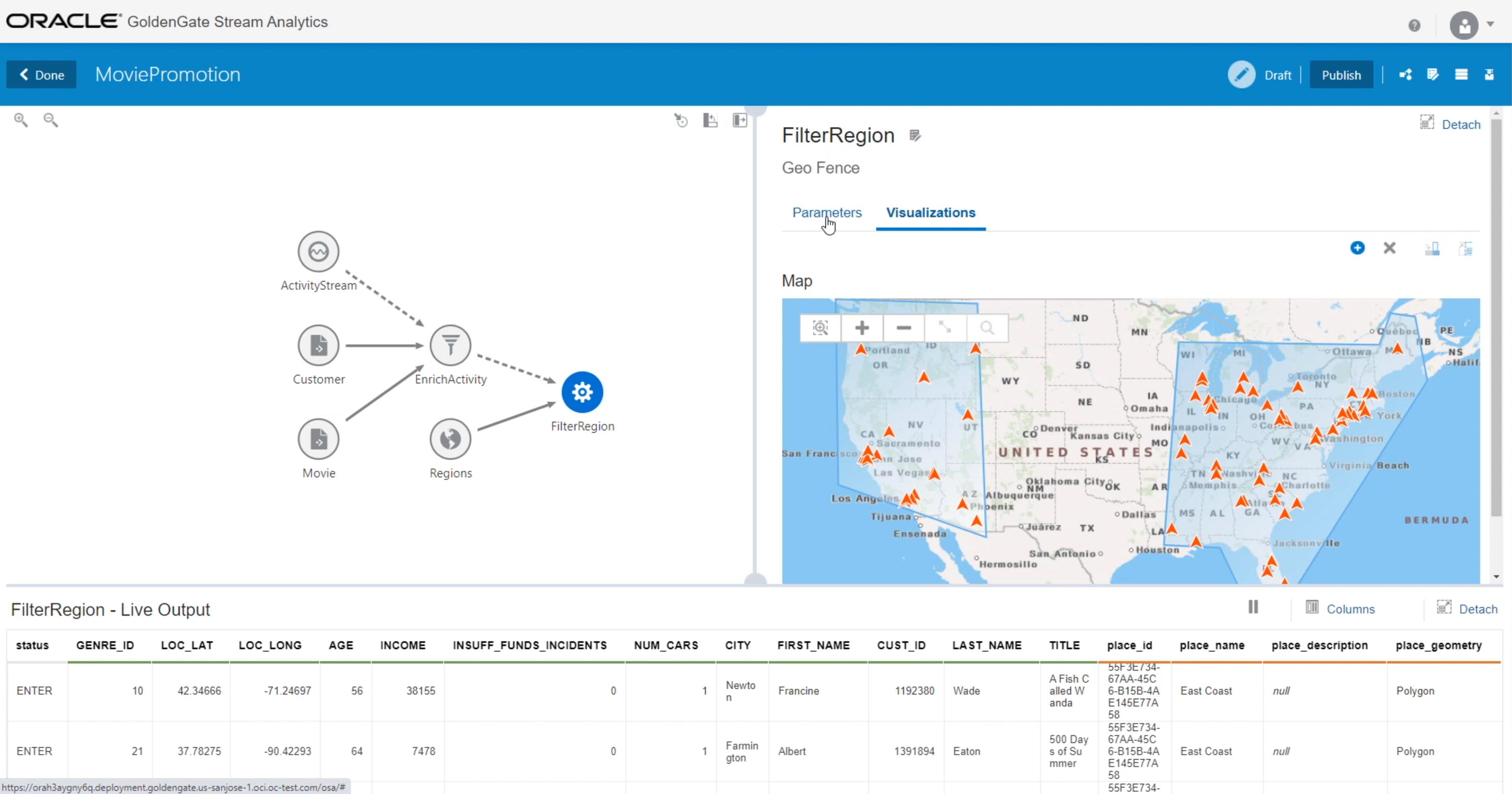This screenshot has height=794, width=1512.
Task: Open the map area search tool
Action: pos(987,328)
